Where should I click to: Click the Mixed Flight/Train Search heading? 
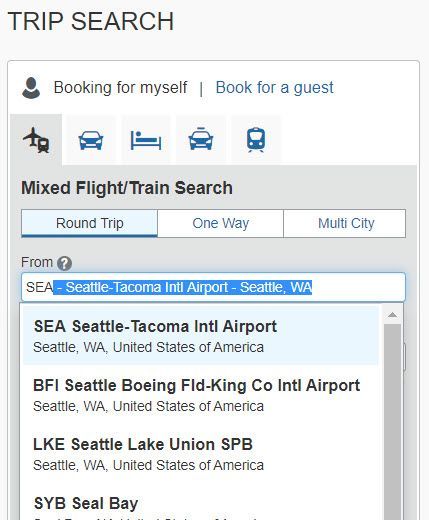pos(127,188)
